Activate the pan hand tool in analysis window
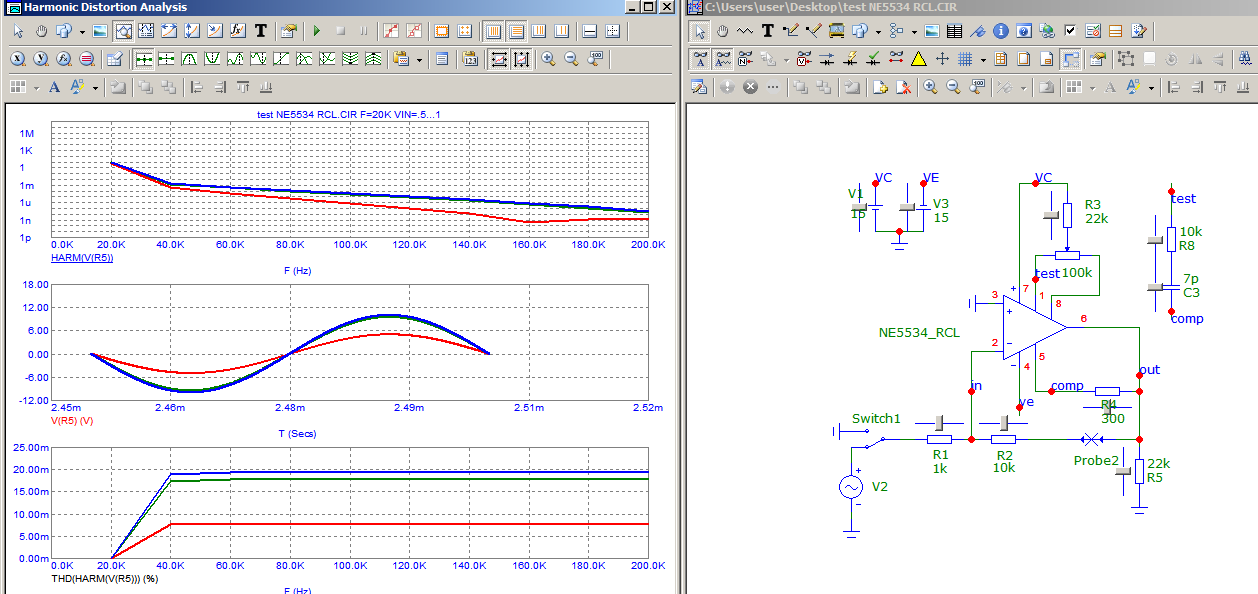1258x594 pixels. tap(42, 31)
